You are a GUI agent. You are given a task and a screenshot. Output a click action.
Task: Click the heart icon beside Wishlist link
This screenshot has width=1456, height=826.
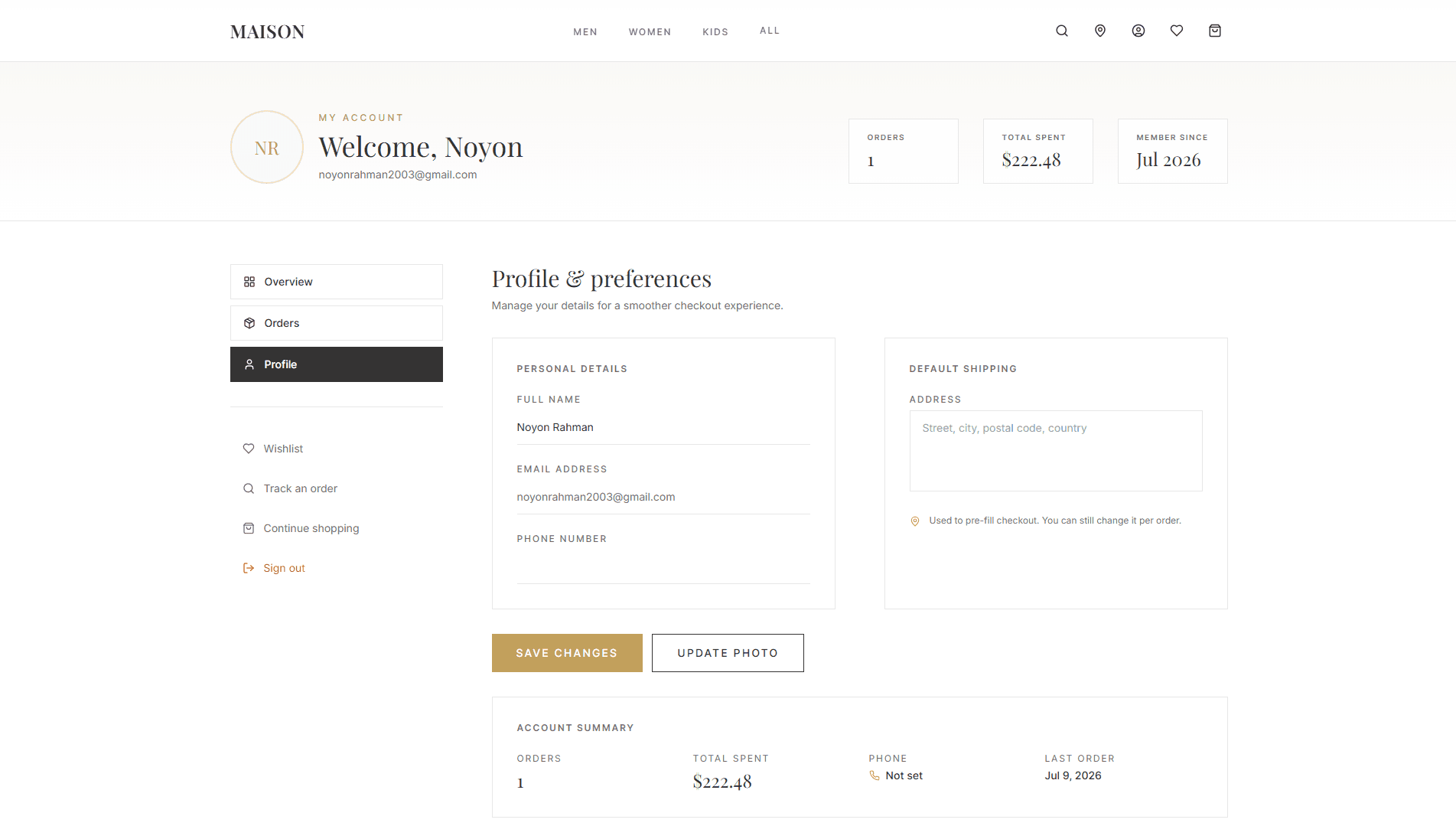[x=249, y=449]
